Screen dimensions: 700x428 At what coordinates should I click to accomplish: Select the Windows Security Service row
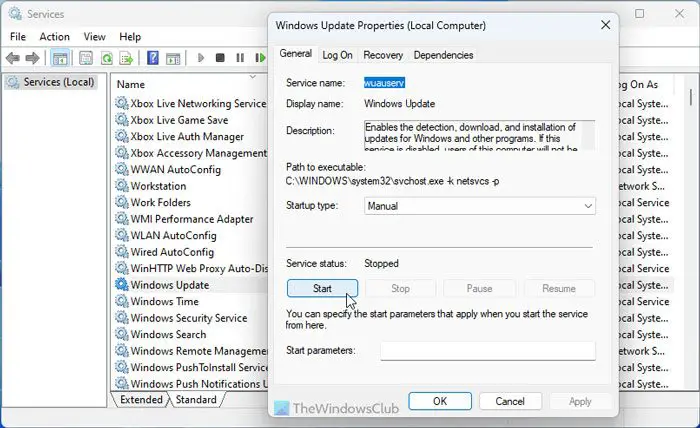(x=191, y=318)
